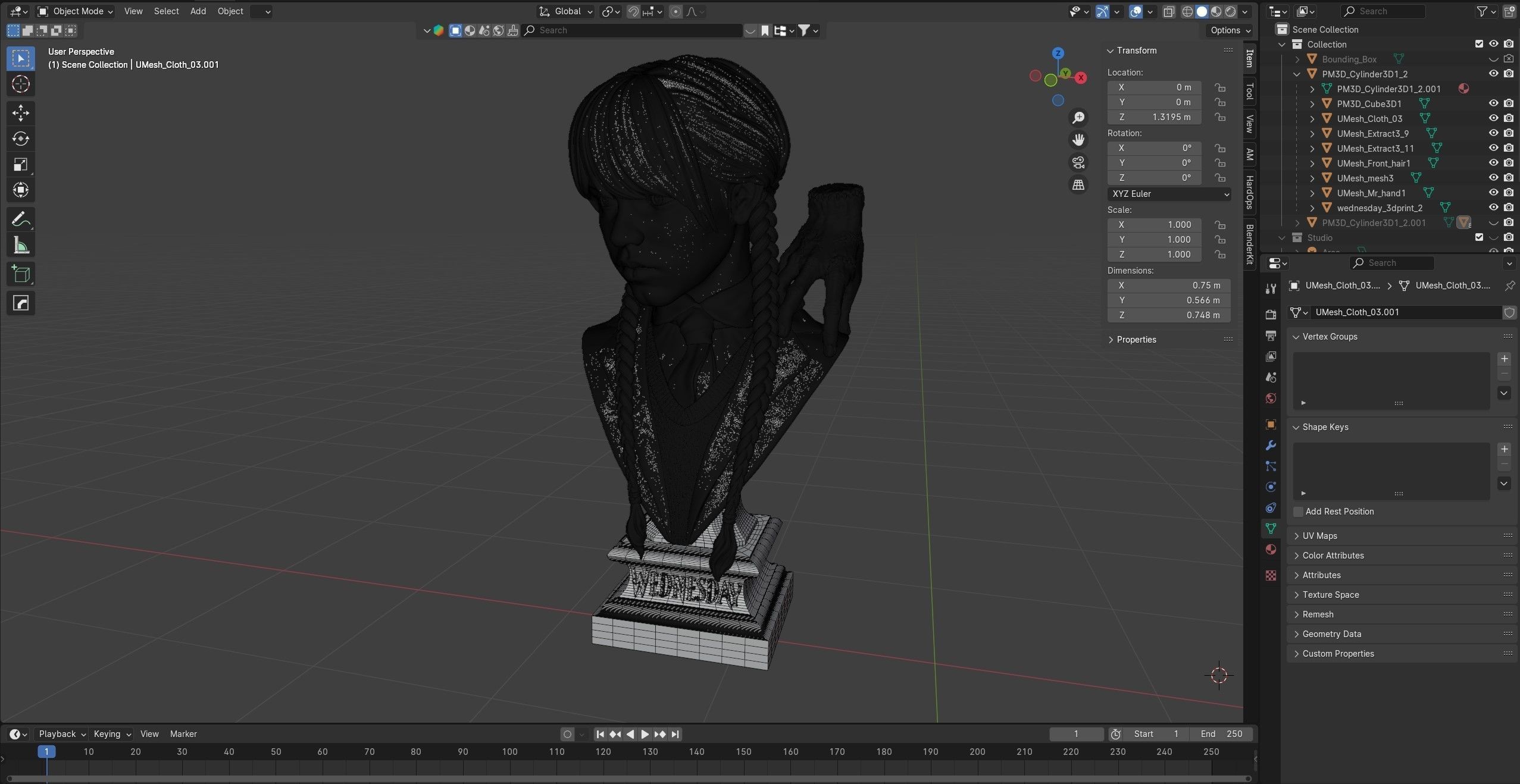Open the Add menu
This screenshot has width=1520, height=784.
tap(198, 11)
